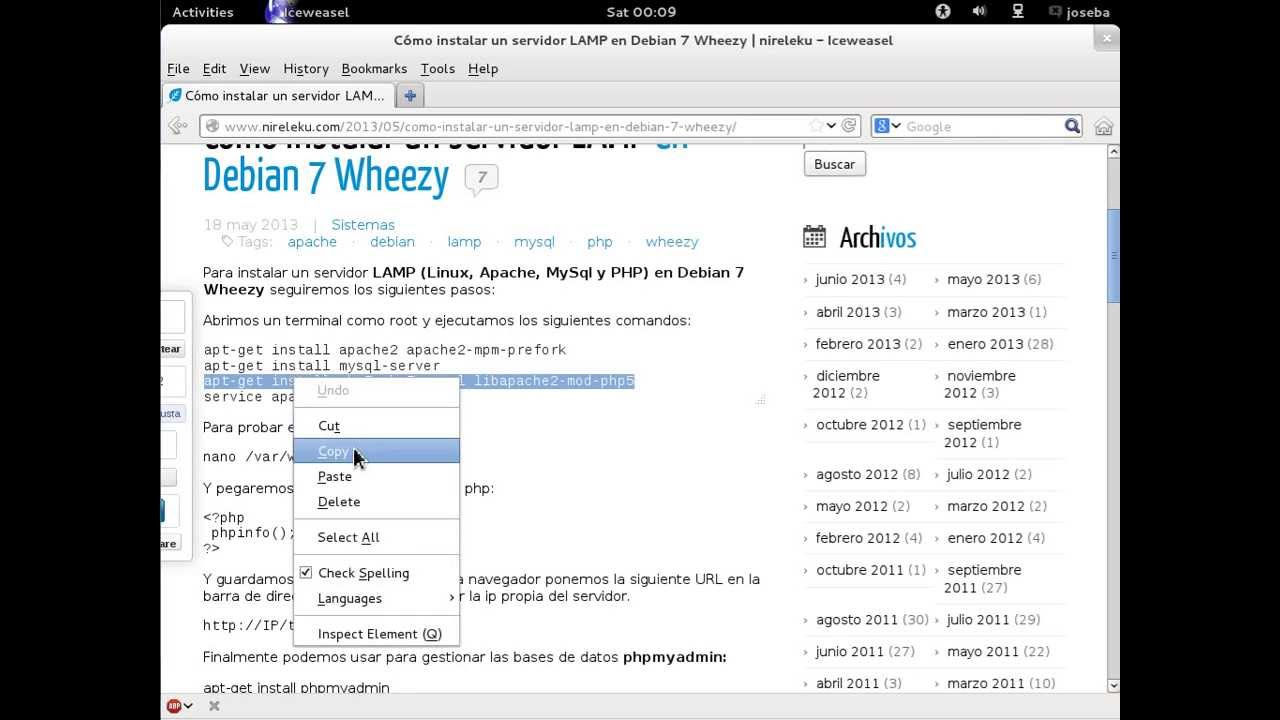
Task: Open the marzo 2011 archive link
Action: pyautogui.click(x=986, y=684)
